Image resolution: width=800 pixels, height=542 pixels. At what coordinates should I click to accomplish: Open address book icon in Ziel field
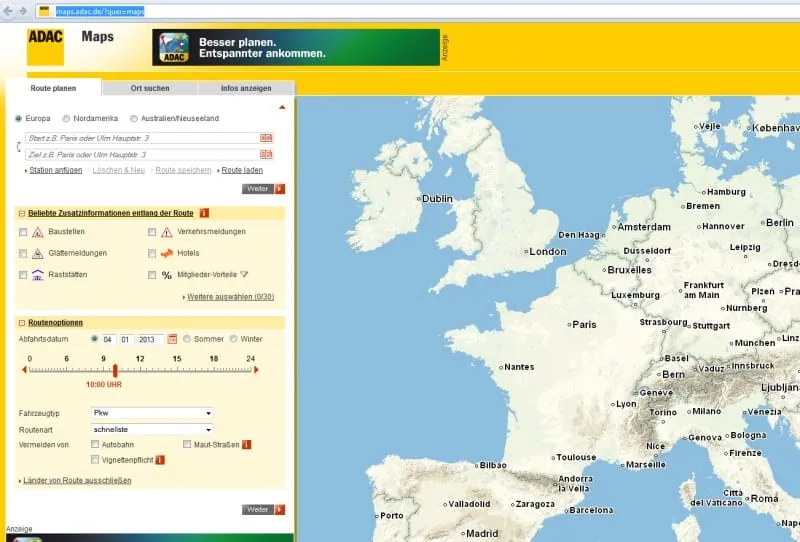click(266, 155)
